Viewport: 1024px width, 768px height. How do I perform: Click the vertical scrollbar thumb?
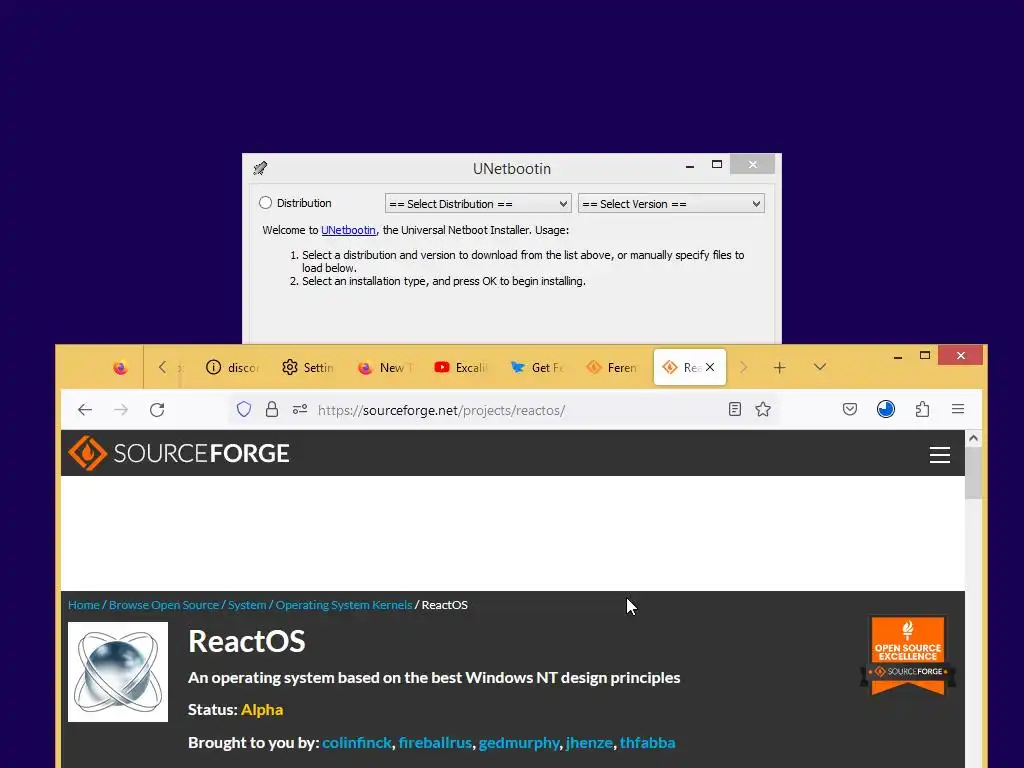pos(973,473)
